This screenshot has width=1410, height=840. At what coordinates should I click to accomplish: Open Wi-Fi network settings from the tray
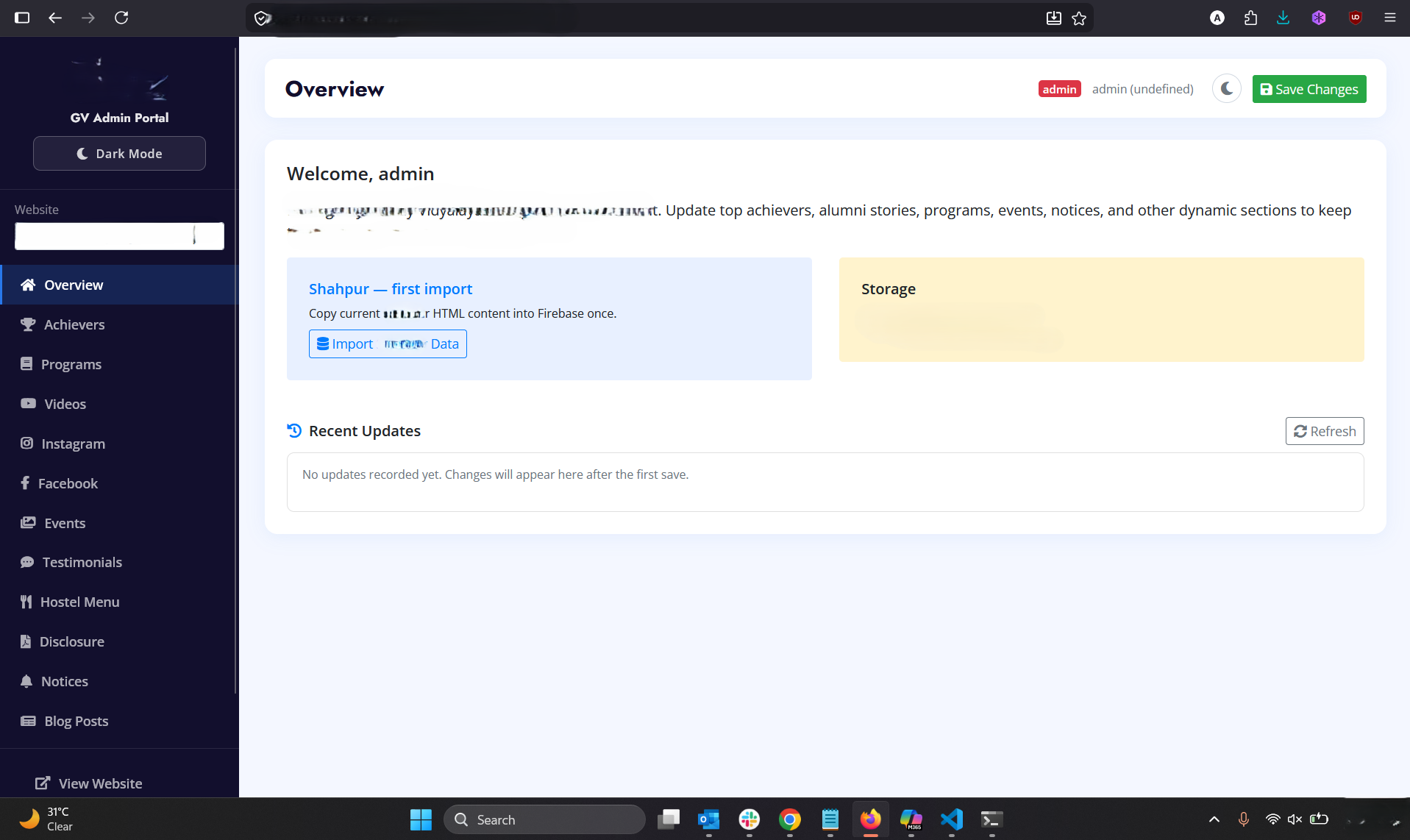1272,819
